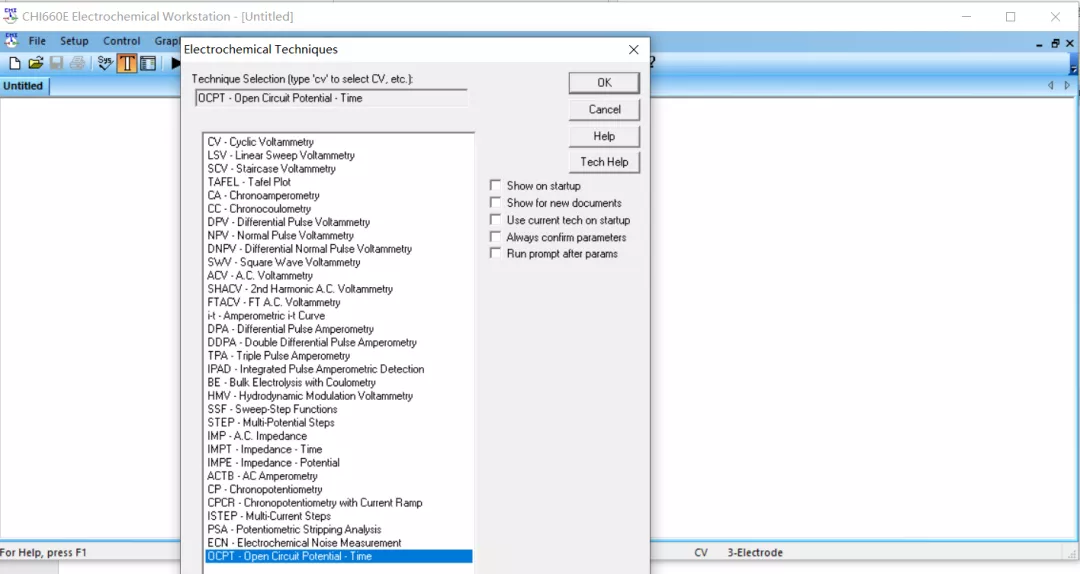The height and width of the screenshot is (574, 1080).
Task: Choose CA - Chronoamperometry
Action: (263, 196)
